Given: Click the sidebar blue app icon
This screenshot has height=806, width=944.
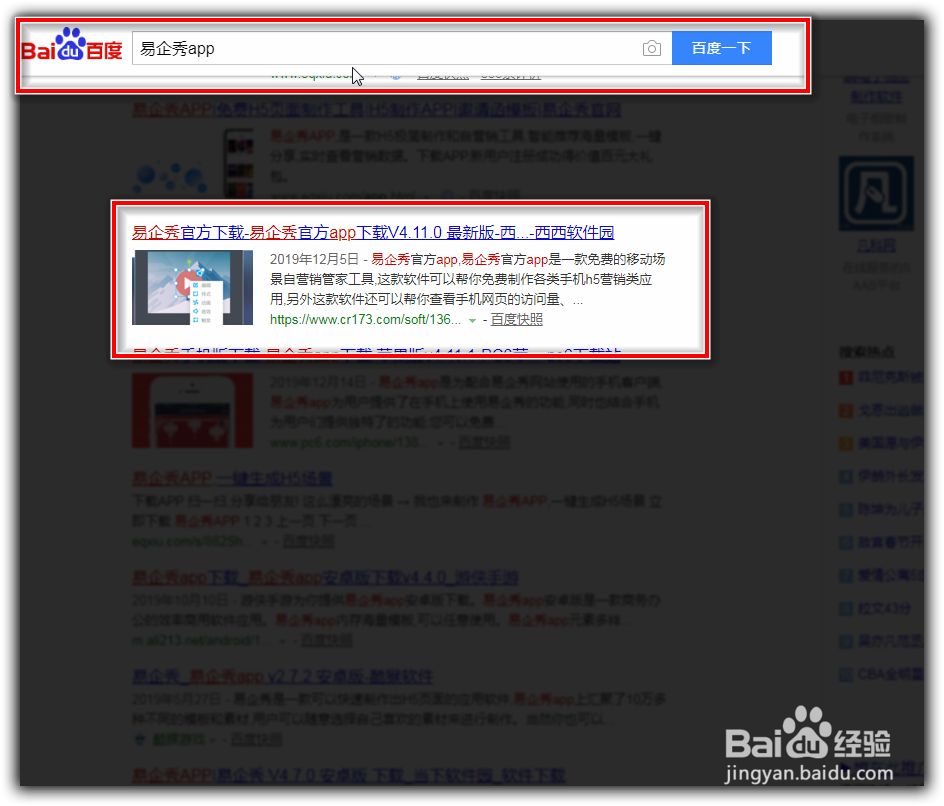Looking at the screenshot, I should 876,194.
